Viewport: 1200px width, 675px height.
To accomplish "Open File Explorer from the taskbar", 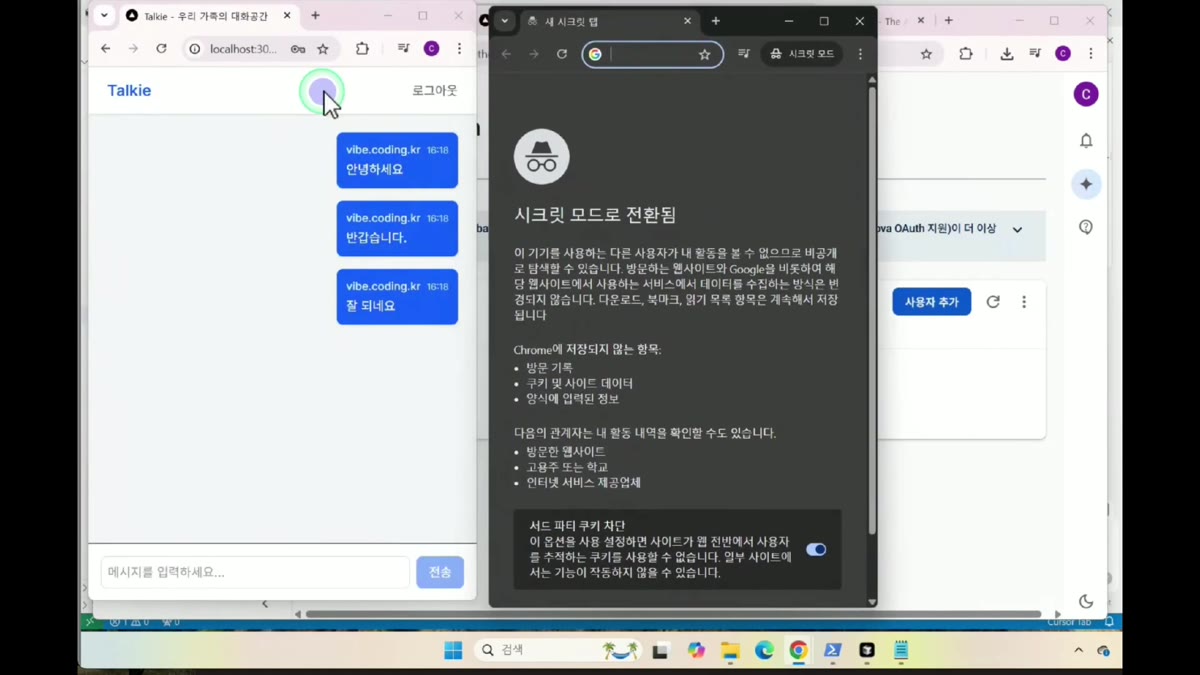I will coord(730,650).
